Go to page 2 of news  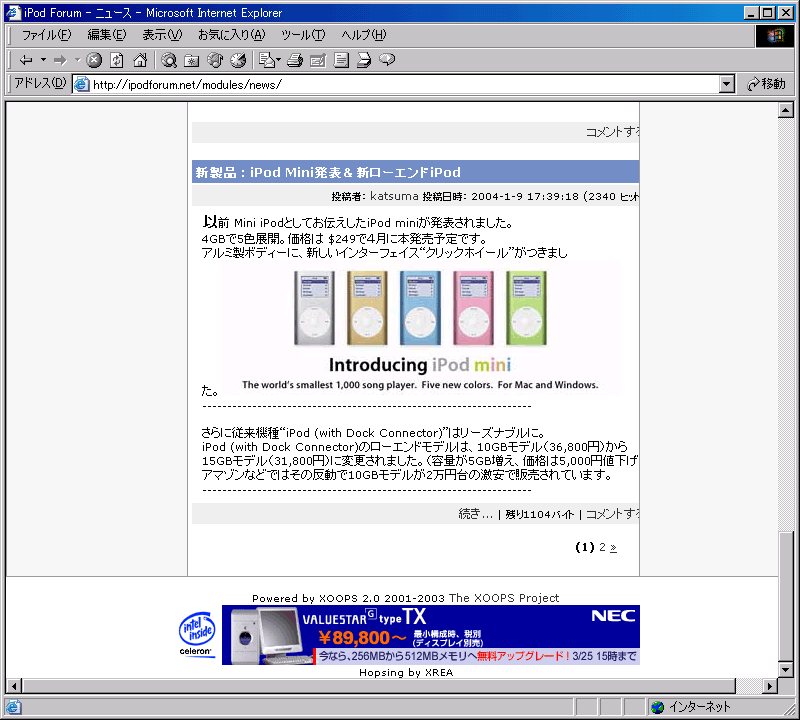(x=602, y=547)
